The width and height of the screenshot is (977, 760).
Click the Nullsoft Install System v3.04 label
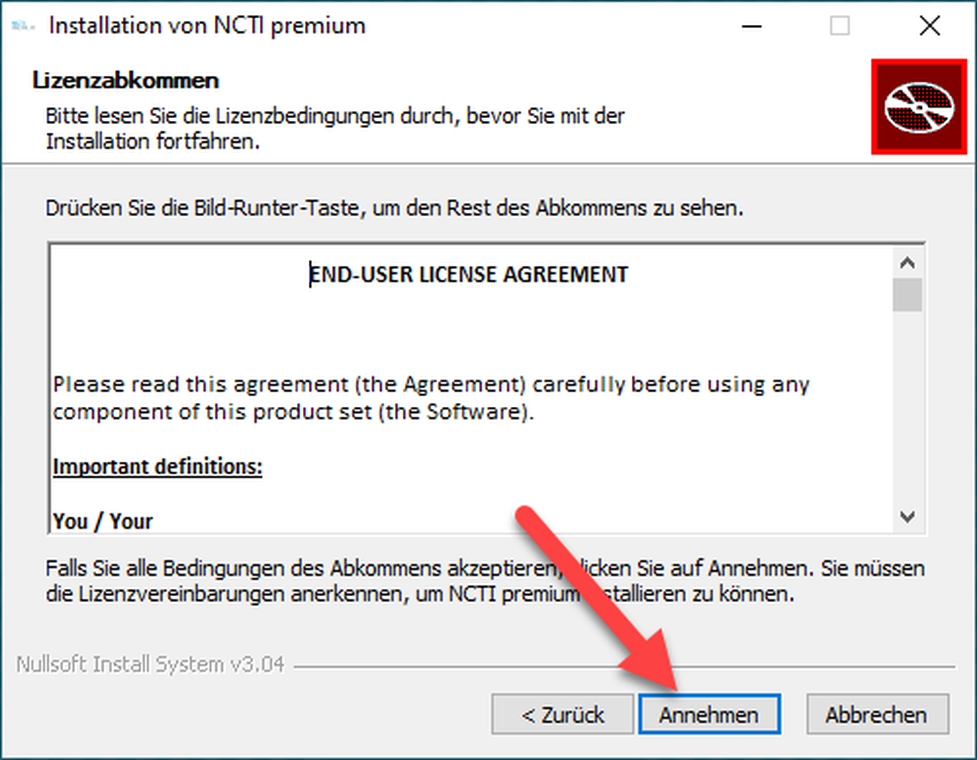pyautogui.click(x=150, y=665)
